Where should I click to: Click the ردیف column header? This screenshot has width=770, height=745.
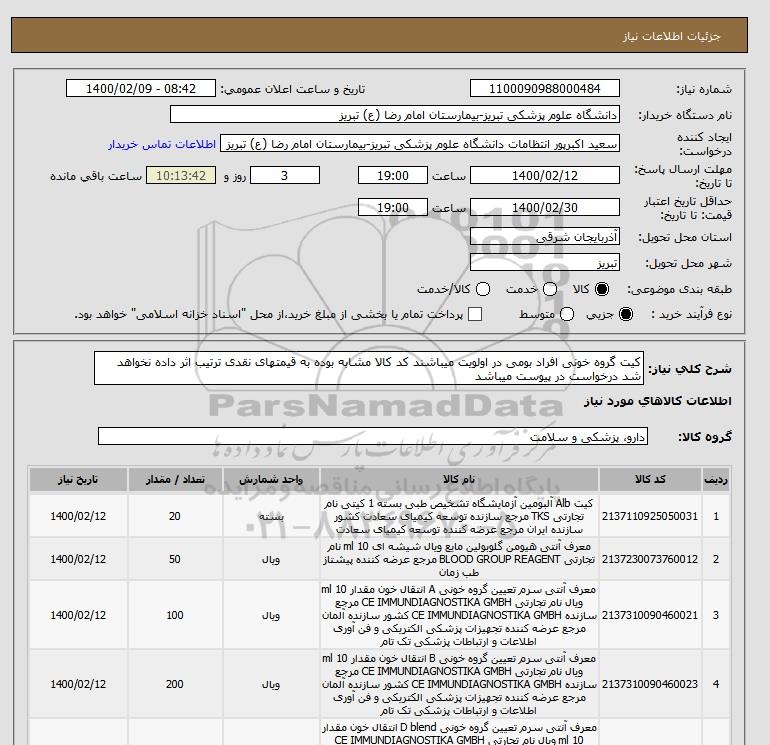pyautogui.click(x=715, y=479)
